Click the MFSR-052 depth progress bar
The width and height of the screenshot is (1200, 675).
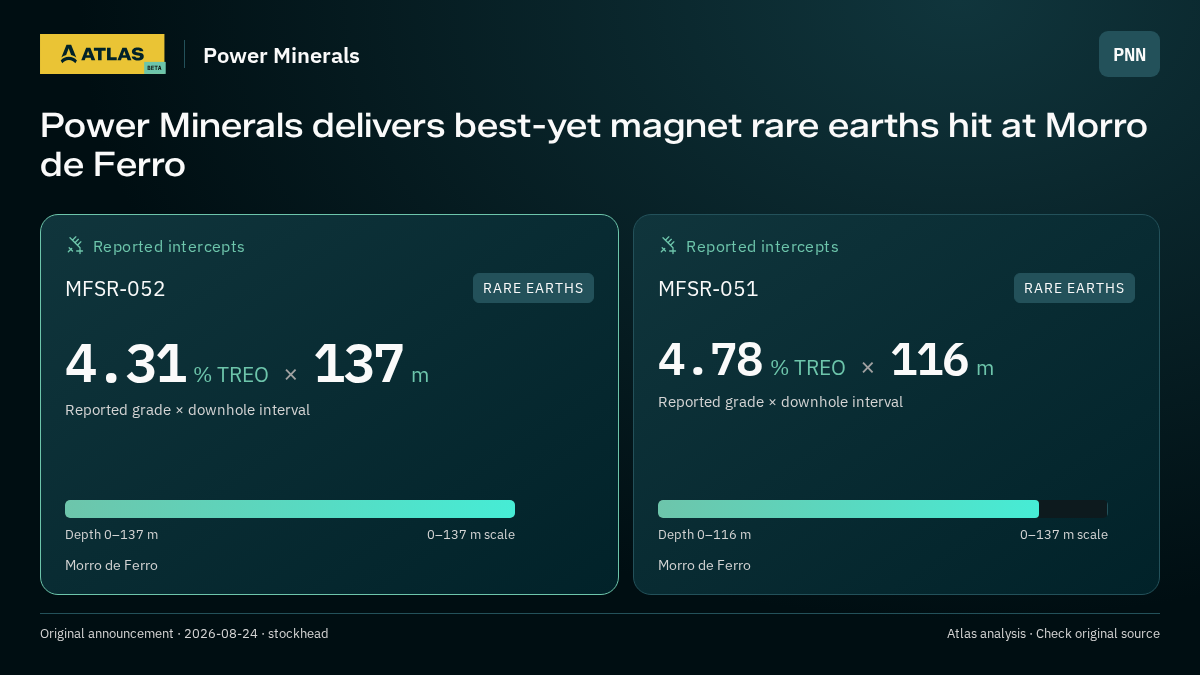290,509
